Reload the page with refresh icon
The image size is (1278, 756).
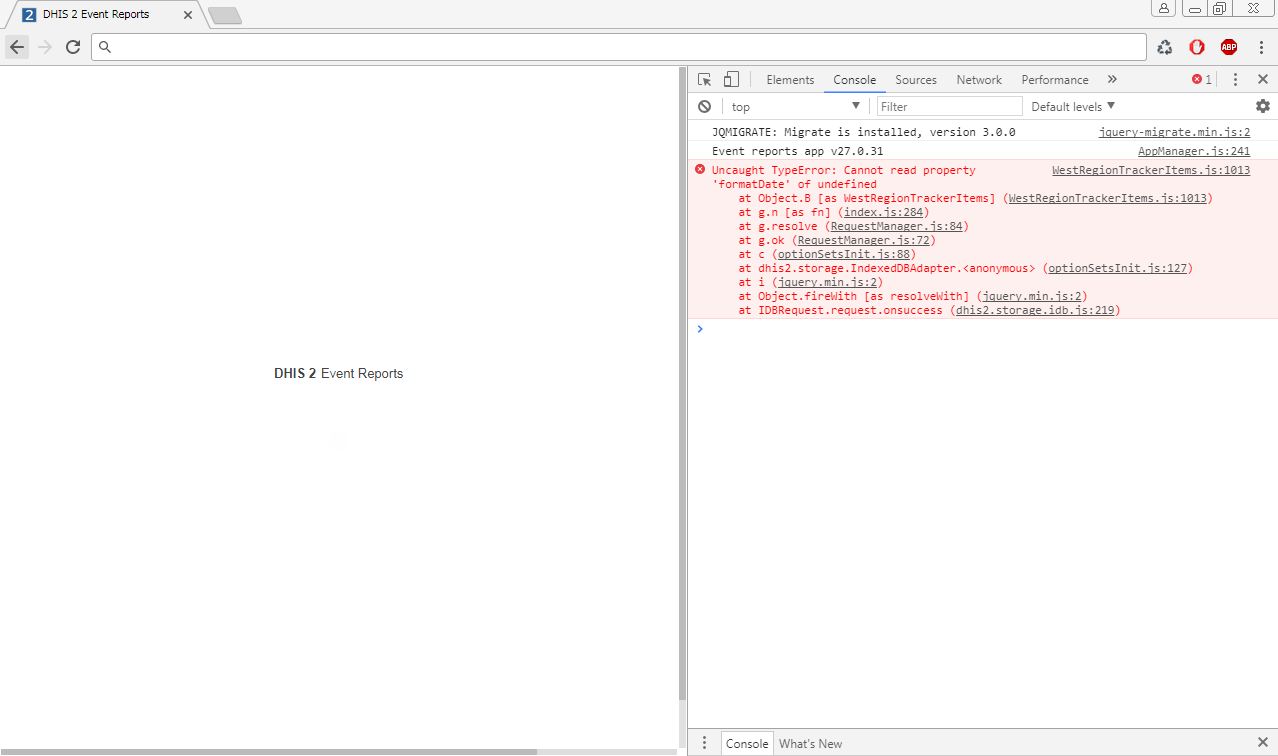[x=73, y=47]
